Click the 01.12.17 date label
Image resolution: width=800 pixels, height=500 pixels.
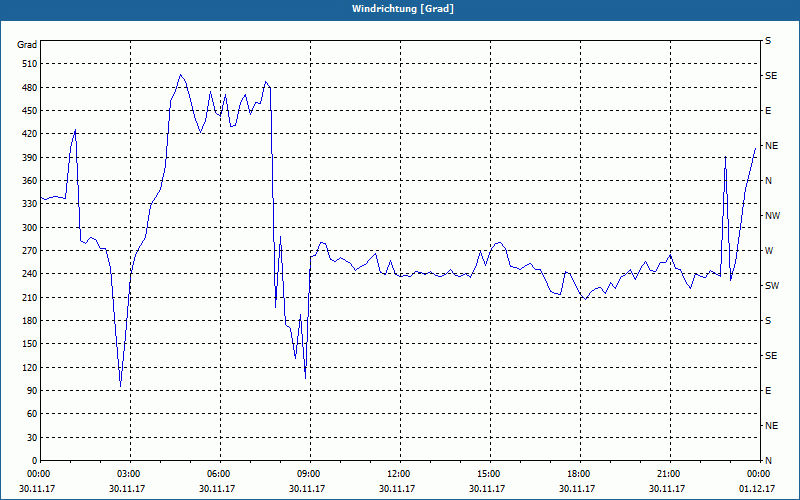[x=757, y=488]
